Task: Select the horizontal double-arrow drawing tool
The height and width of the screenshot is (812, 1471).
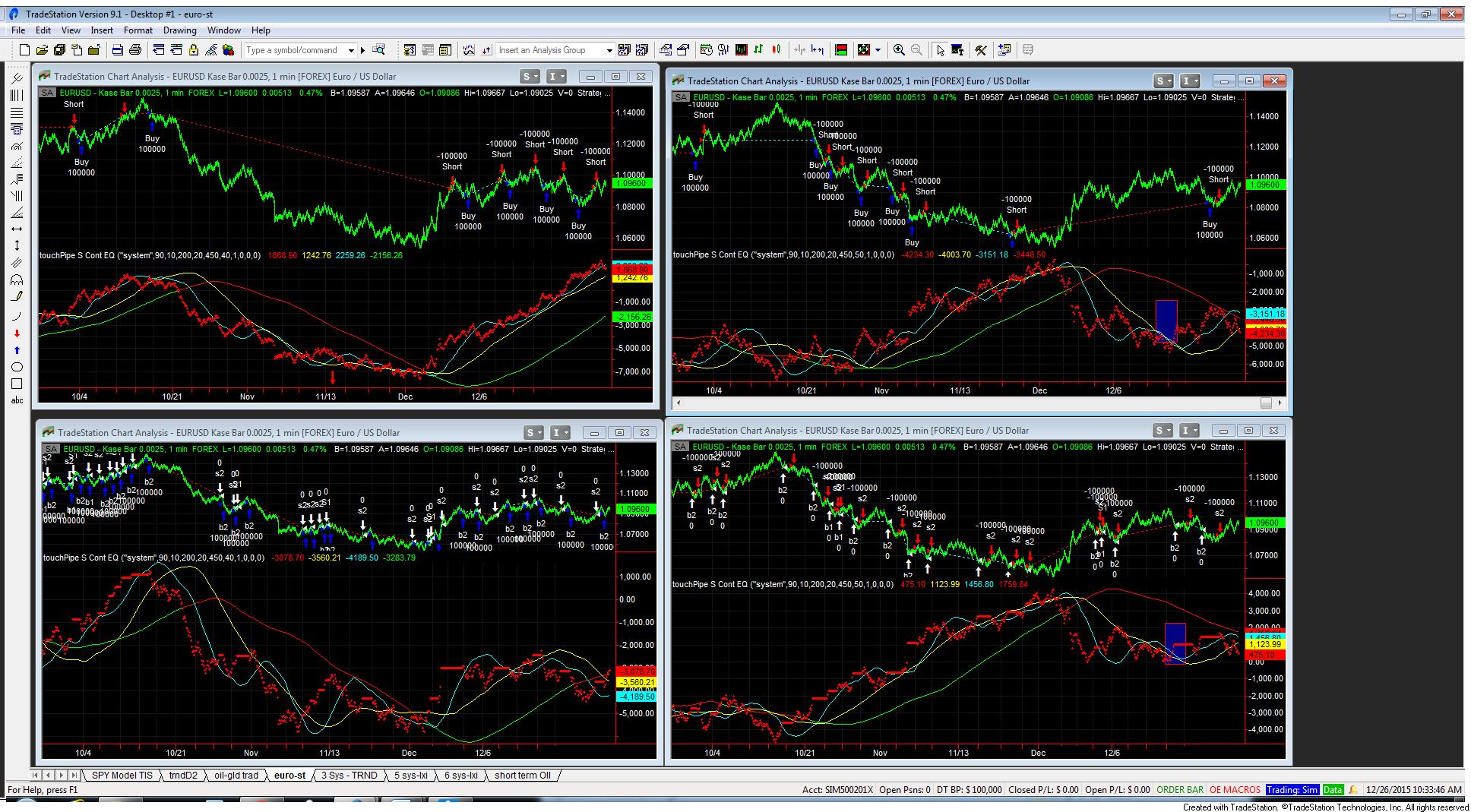Action: pos(17,229)
